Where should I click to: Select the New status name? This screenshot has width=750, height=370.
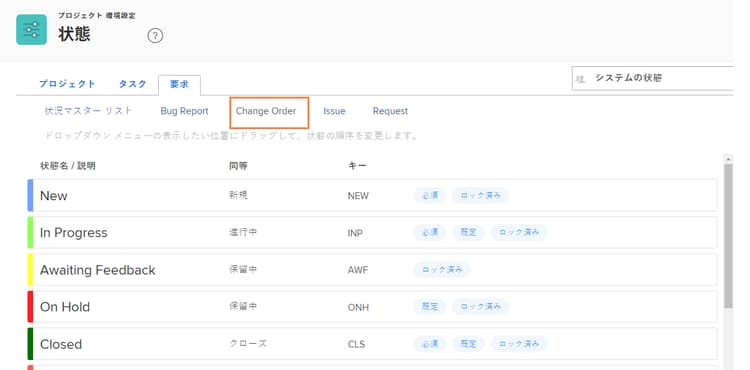tap(54, 196)
